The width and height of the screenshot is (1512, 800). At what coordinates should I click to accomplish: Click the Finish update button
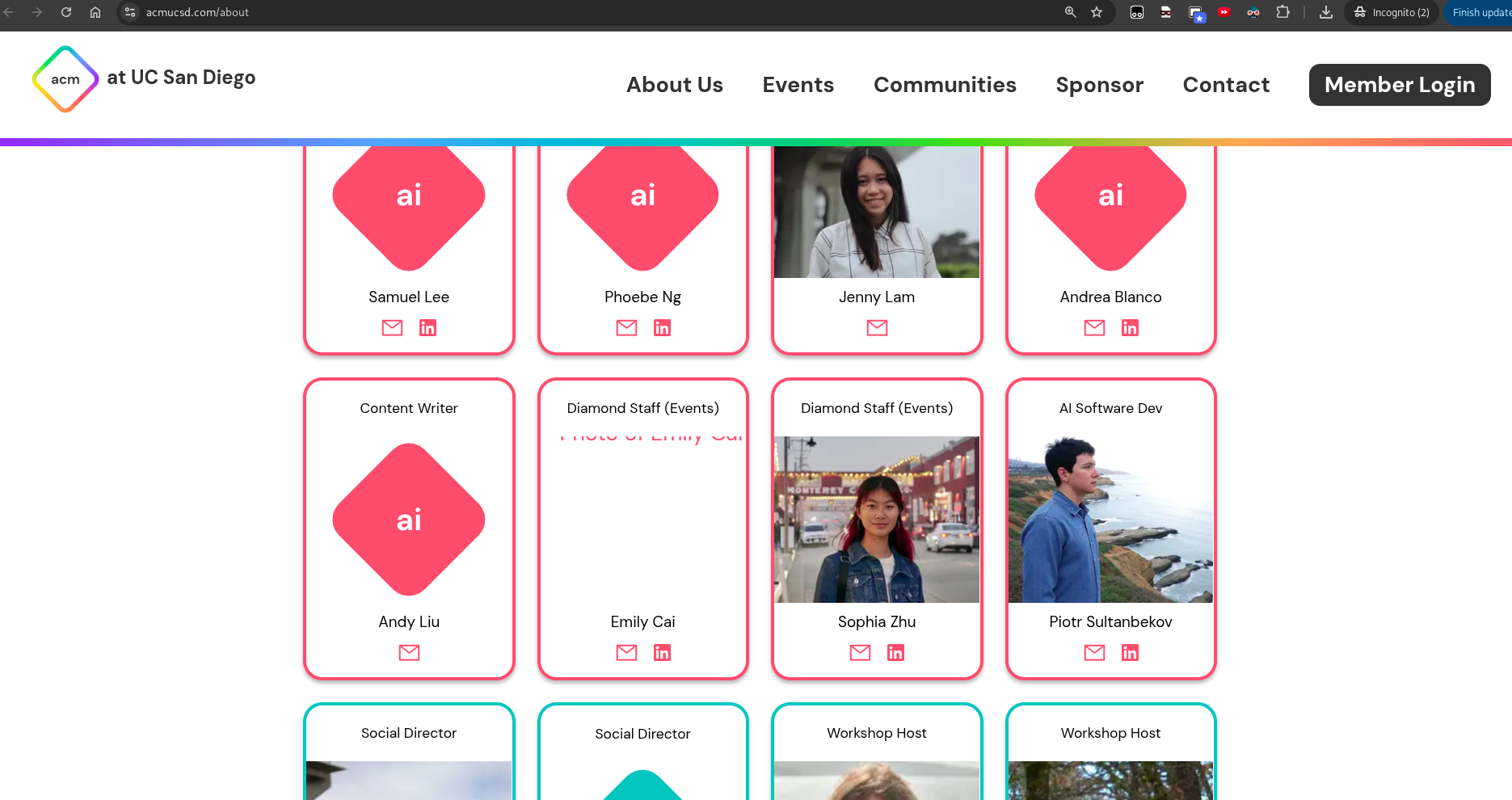[1480, 12]
